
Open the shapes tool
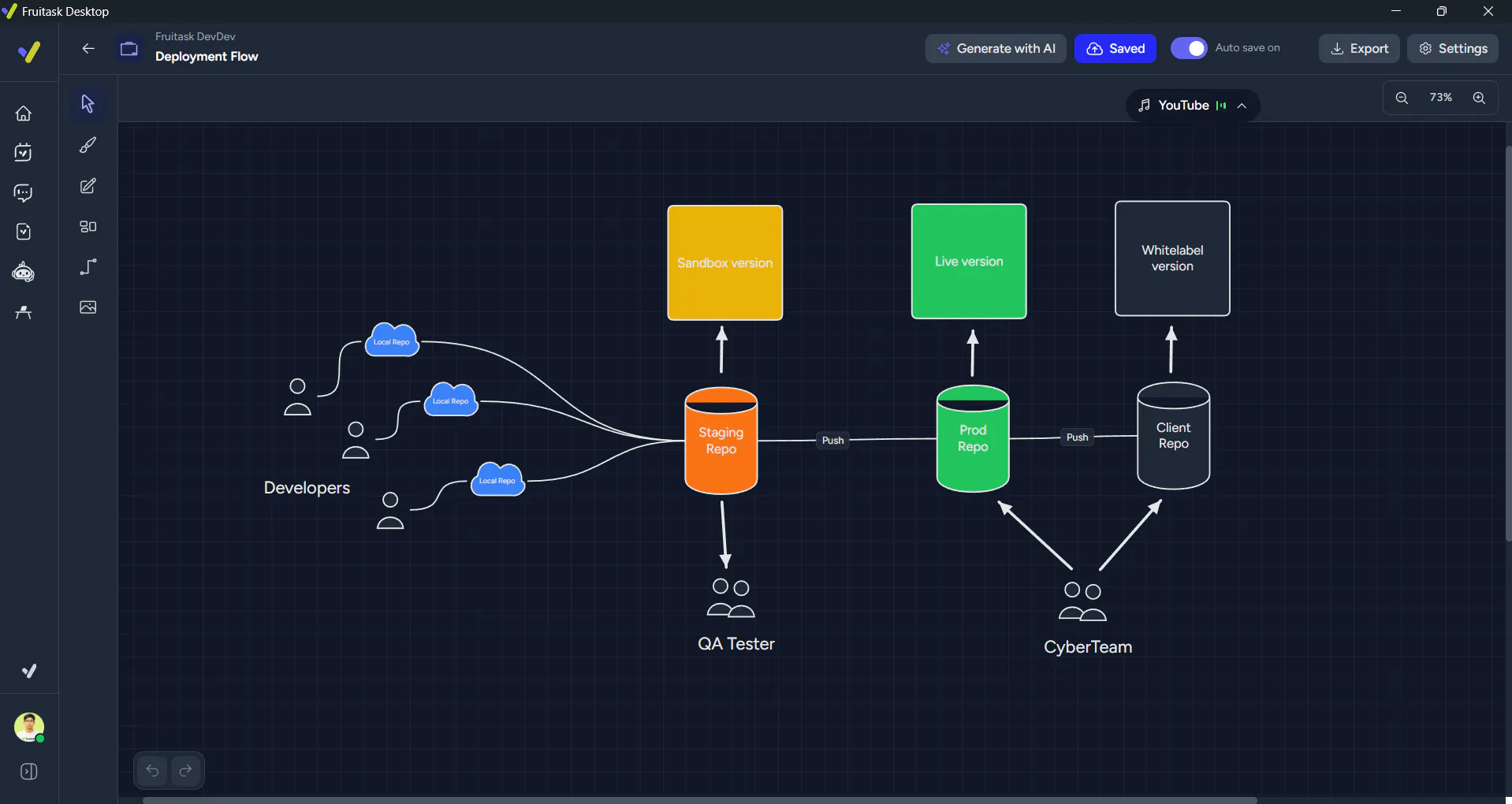pos(88,227)
